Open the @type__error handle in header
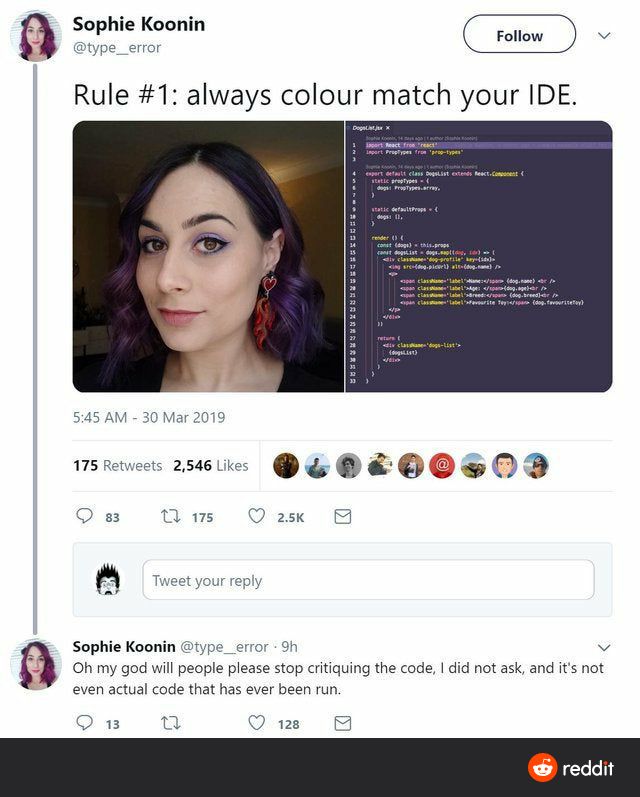The height and width of the screenshot is (797, 640). (x=117, y=48)
